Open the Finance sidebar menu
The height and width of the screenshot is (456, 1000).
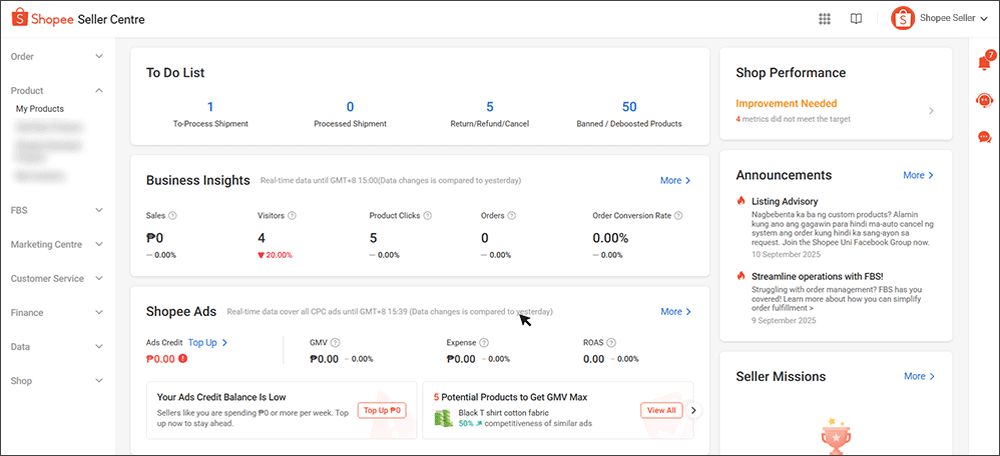tap(56, 313)
